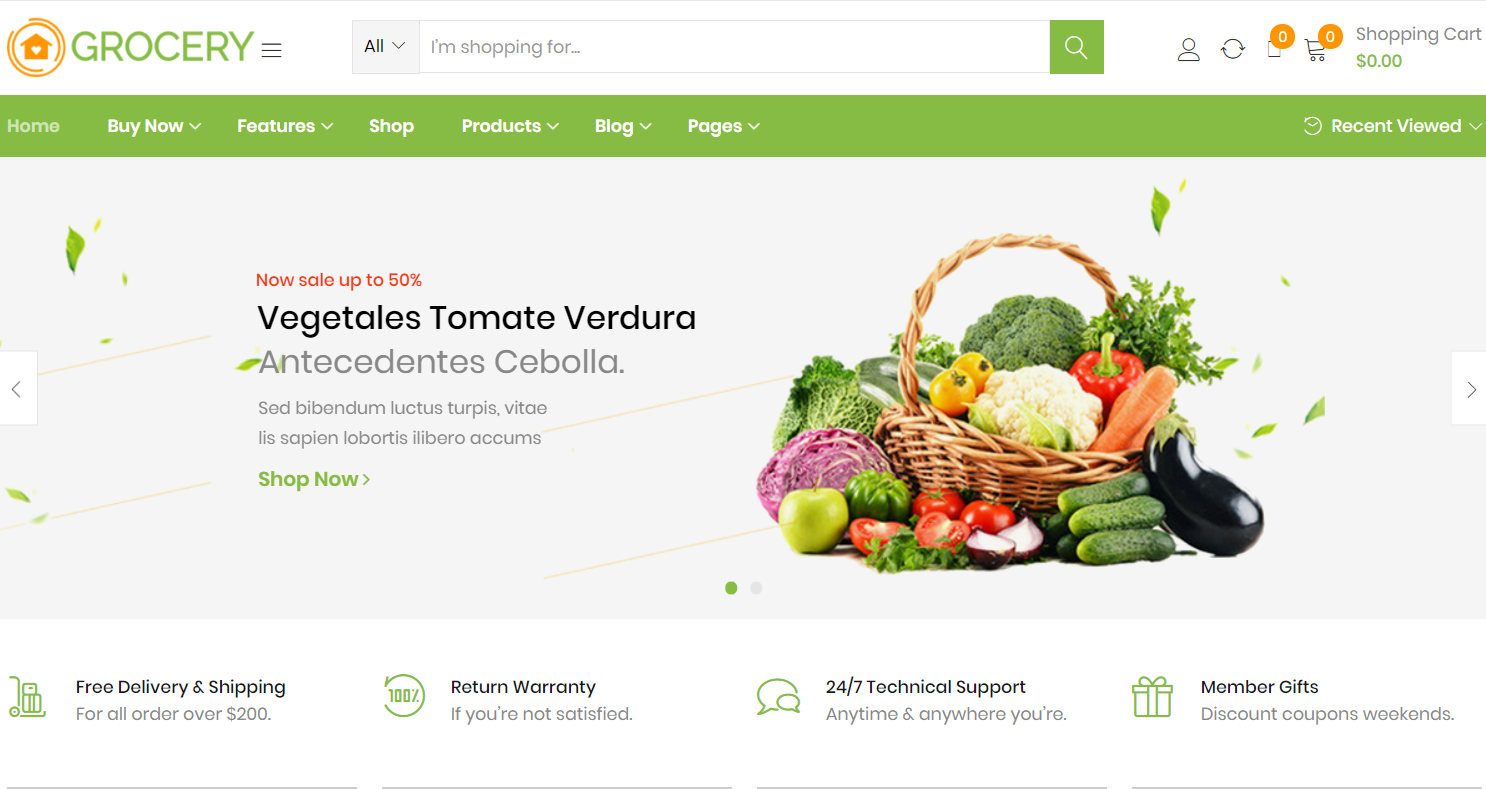This screenshot has width=1486, height=789.
Task: Open the shopping cart icon
Action: point(1316,50)
